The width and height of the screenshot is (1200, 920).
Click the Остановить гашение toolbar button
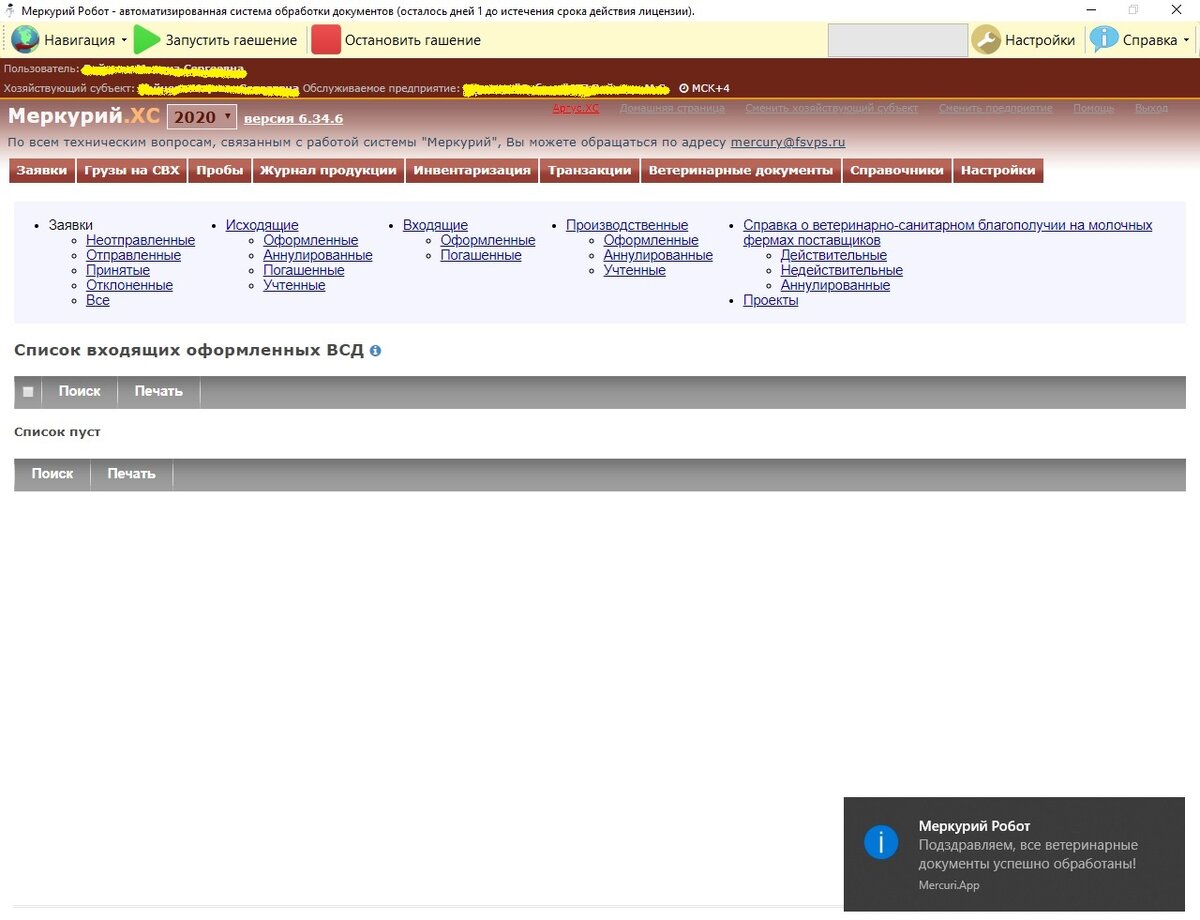pos(397,40)
